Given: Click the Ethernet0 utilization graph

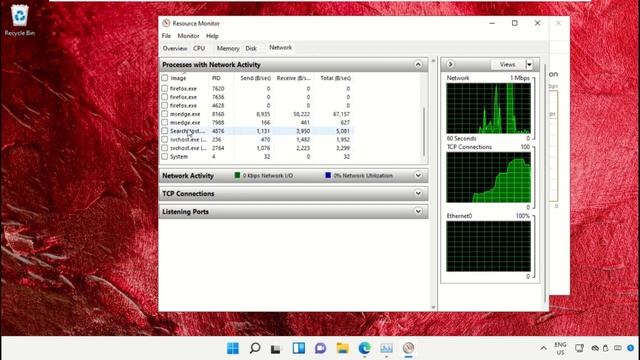Looking at the screenshot, I should (488, 246).
